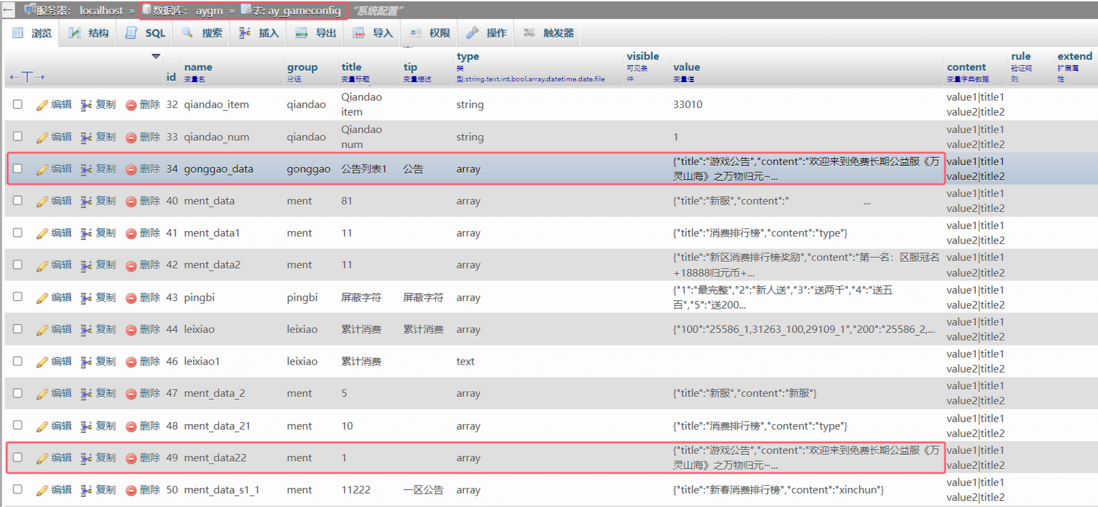This screenshot has height=507, width=1098.
Task: Click the edit pencil icon for leixiao1 row
Action: (42, 362)
